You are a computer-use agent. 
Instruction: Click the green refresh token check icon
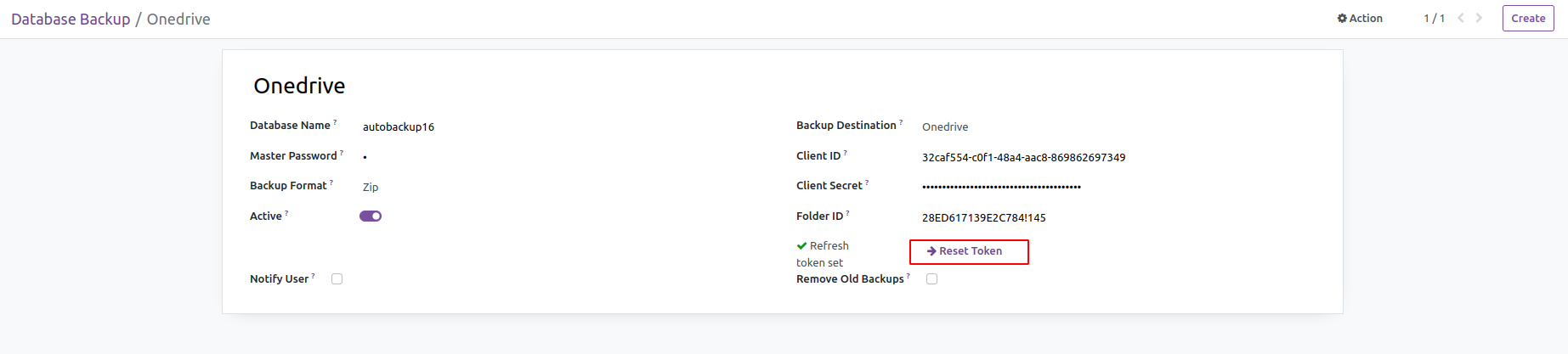click(801, 246)
